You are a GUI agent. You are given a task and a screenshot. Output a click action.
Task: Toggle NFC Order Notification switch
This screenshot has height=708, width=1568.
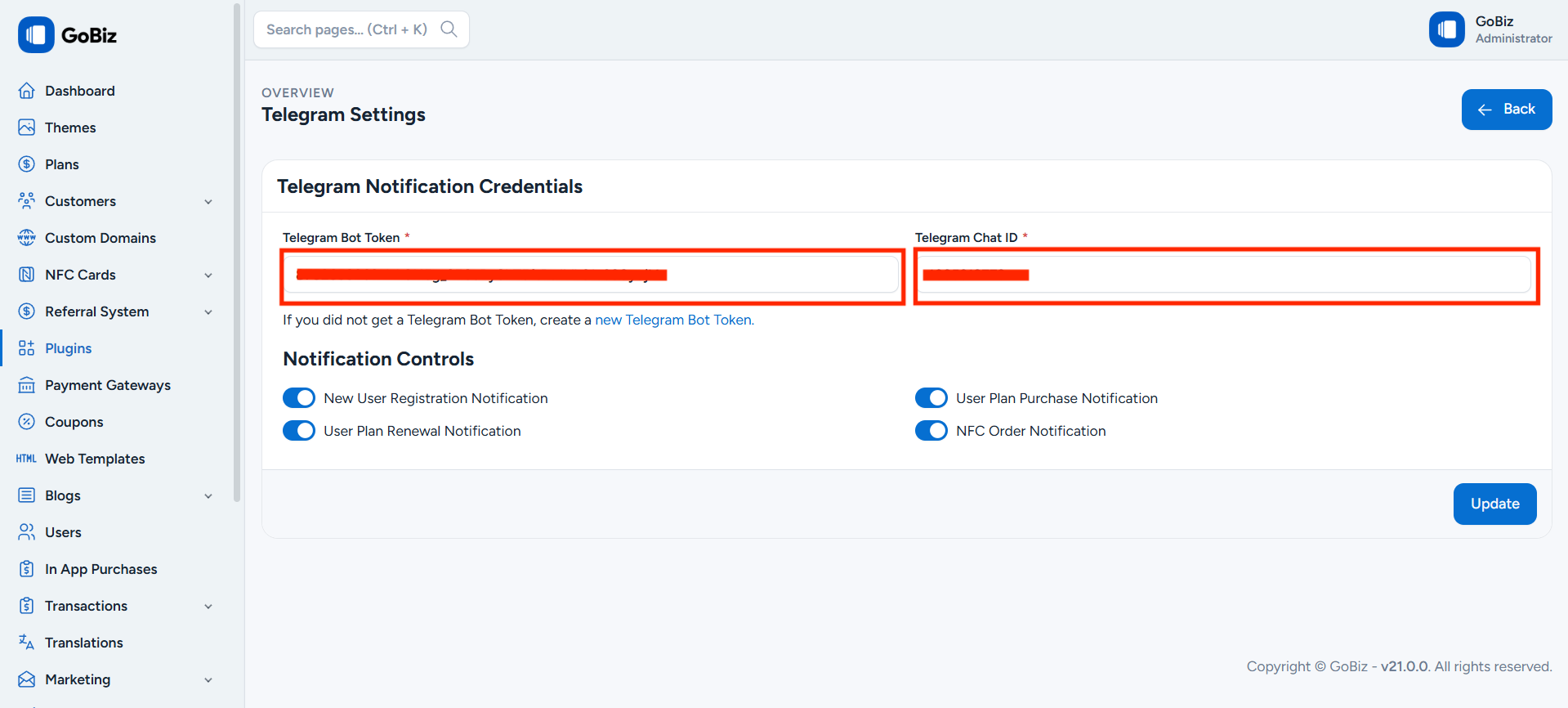931,431
